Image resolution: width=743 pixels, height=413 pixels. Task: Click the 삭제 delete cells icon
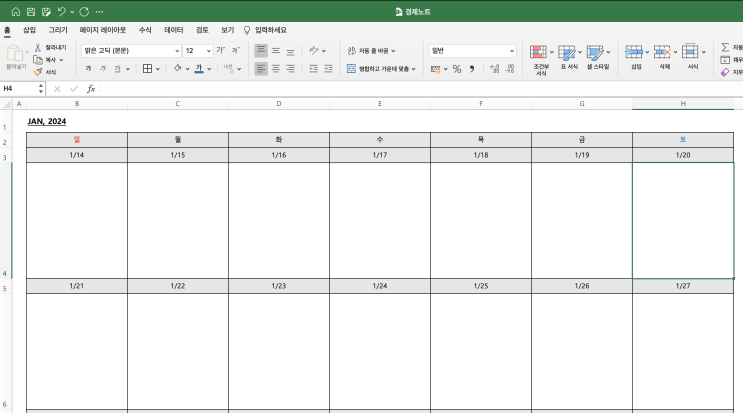coord(662,52)
